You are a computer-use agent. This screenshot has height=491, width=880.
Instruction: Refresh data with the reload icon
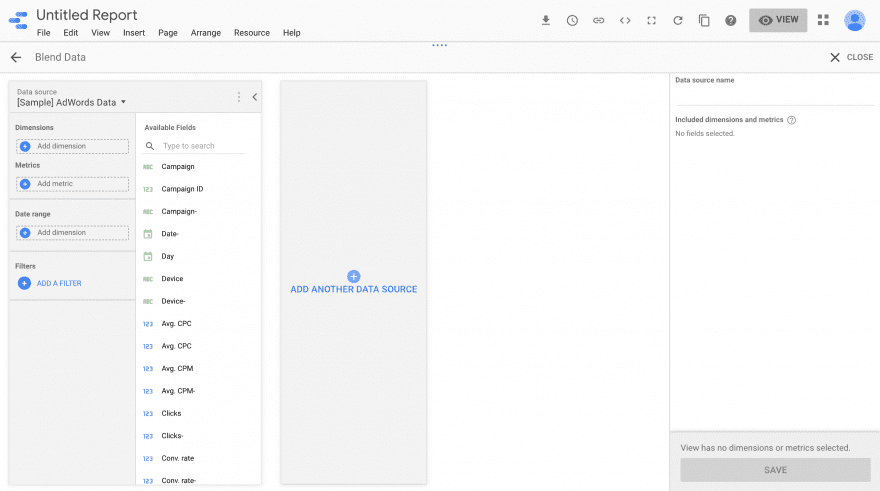[x=677, y=21]
